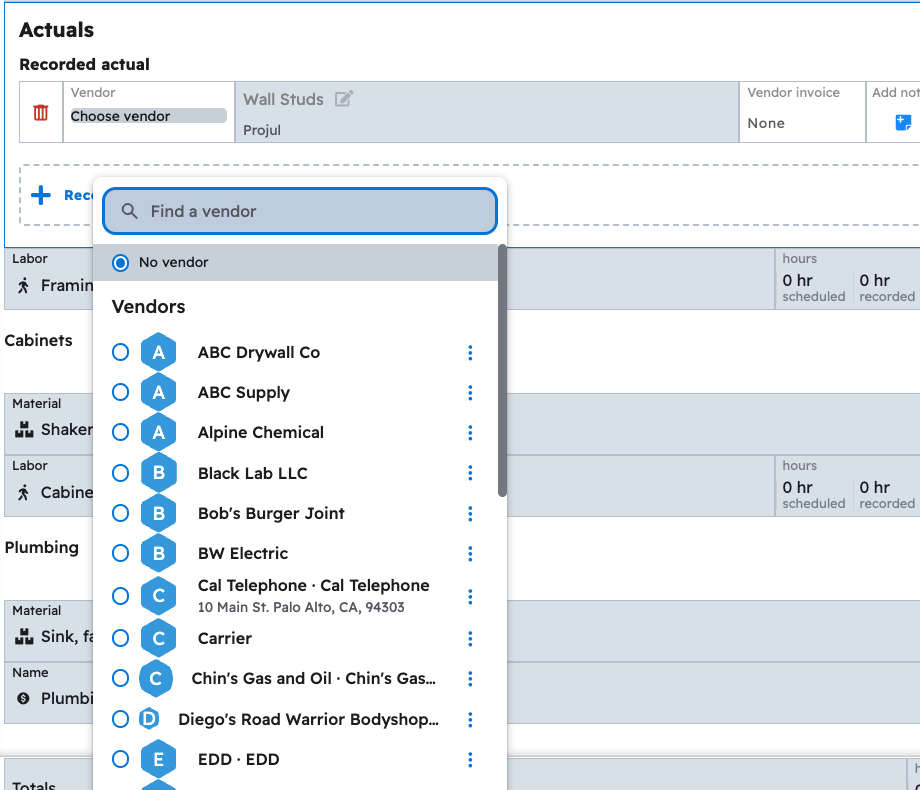Select EDD radio button

coord(120,759)
